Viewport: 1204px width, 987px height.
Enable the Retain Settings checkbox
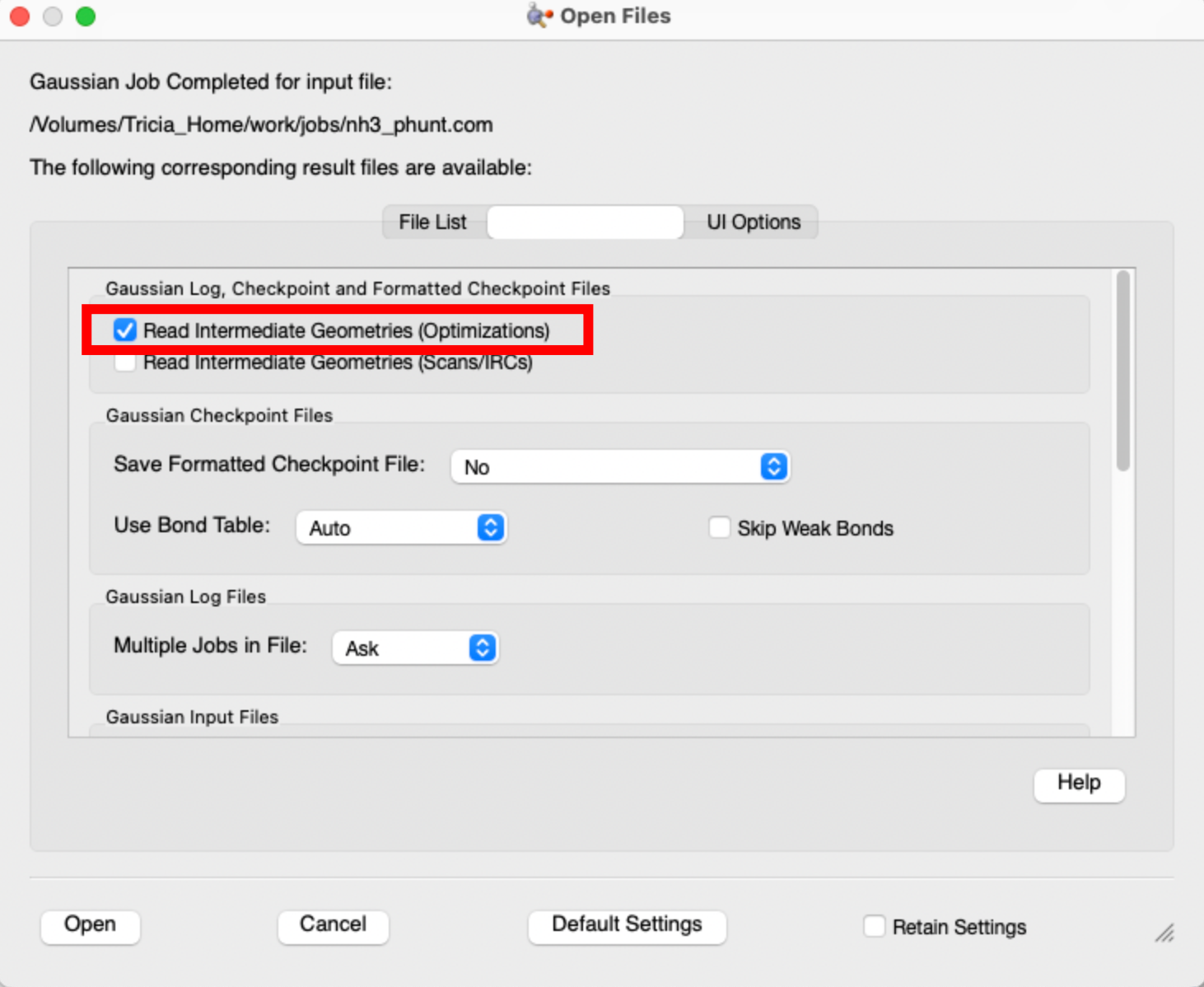click(x=875, y=926)
